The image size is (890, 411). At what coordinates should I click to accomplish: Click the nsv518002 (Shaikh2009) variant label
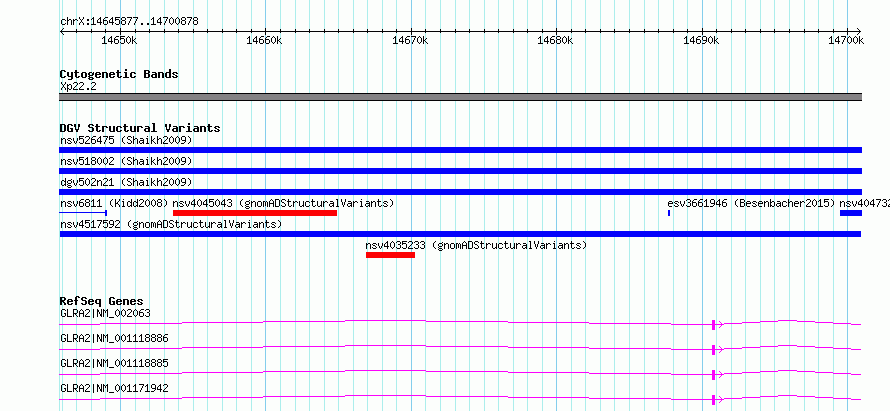pyautogui.click(x=126, y=161)
